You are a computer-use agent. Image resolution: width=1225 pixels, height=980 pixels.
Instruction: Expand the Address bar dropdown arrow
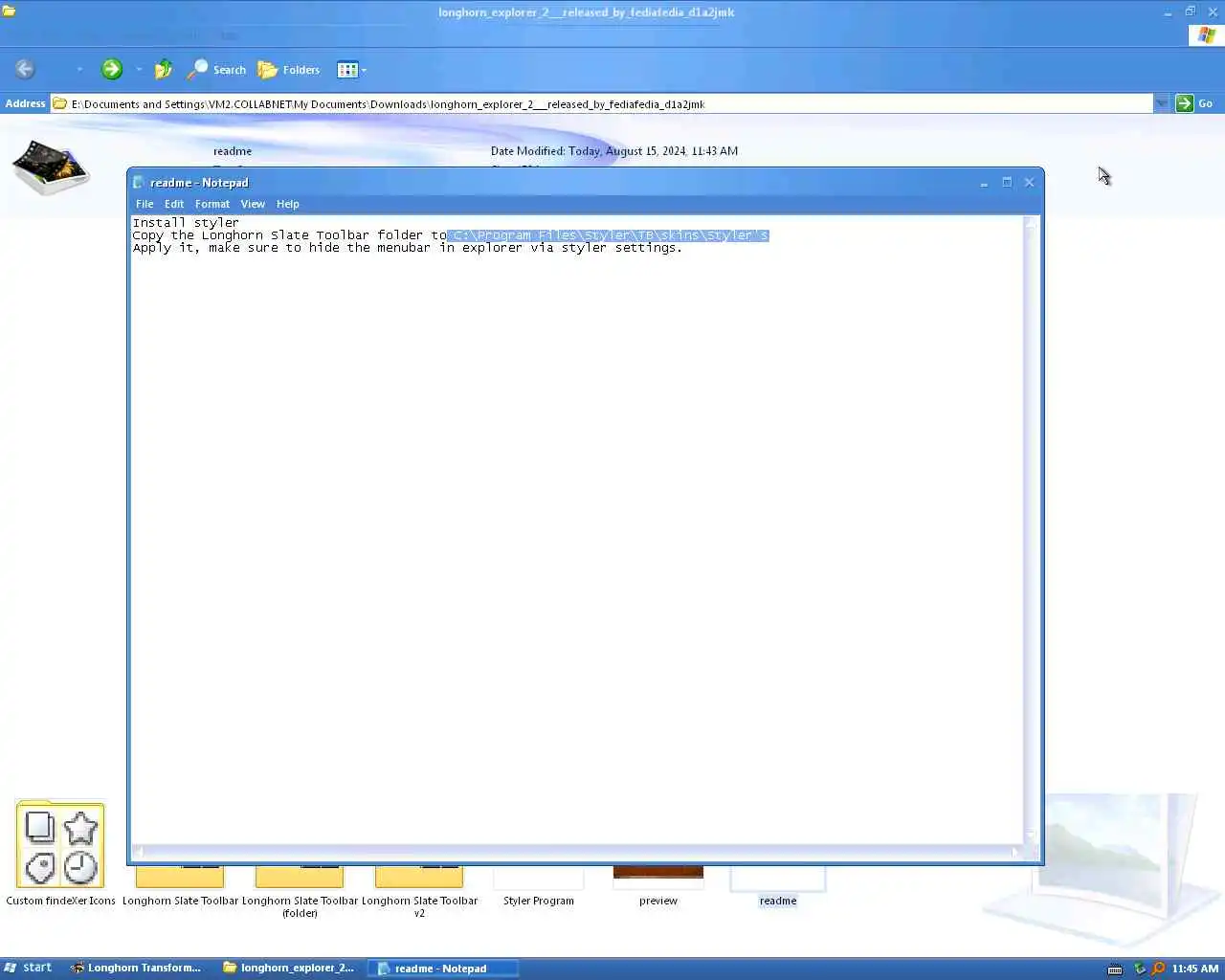1162,103
